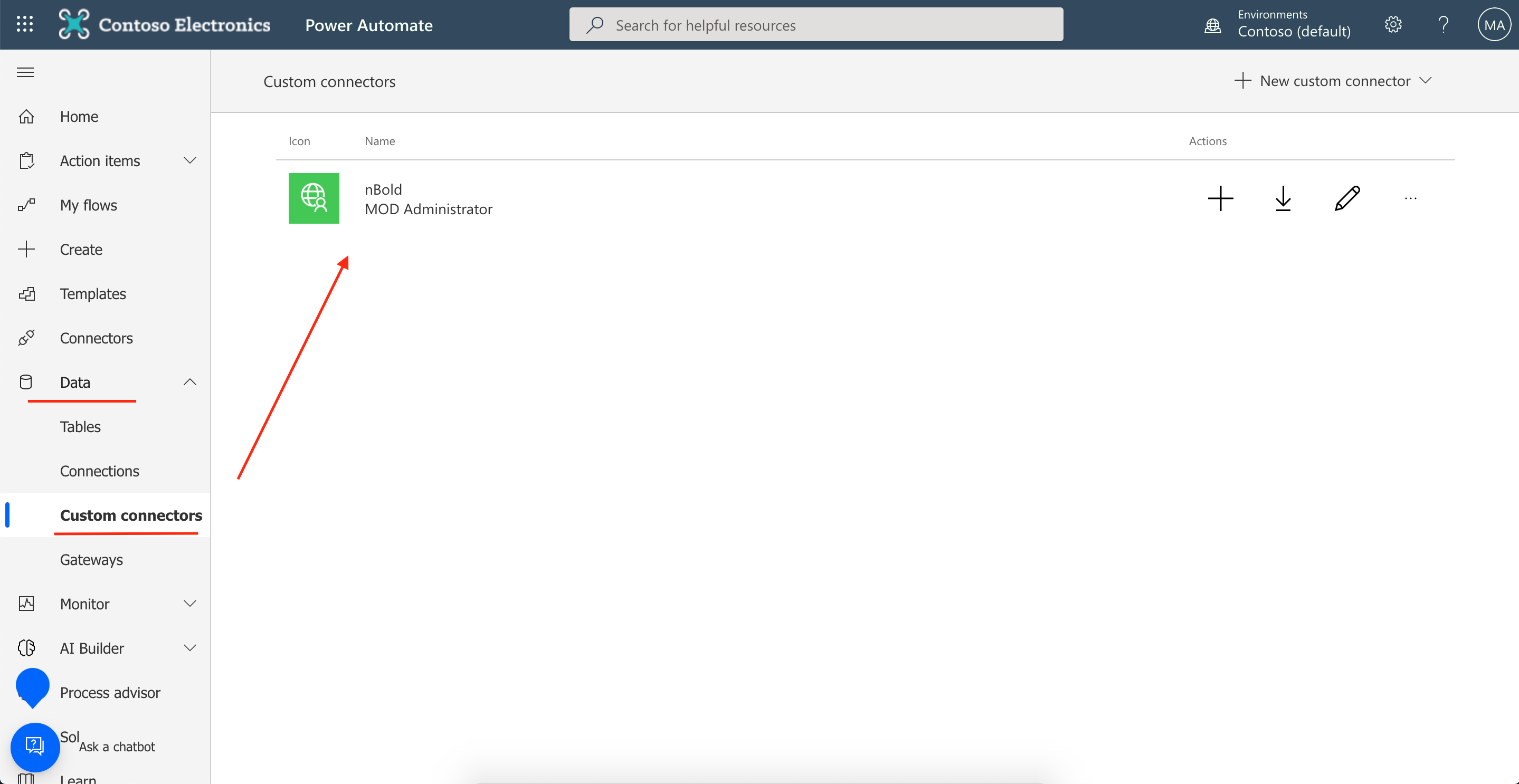Collapse the Data section chevron
Screen dimensions: 1519x784
pos(189,382)
